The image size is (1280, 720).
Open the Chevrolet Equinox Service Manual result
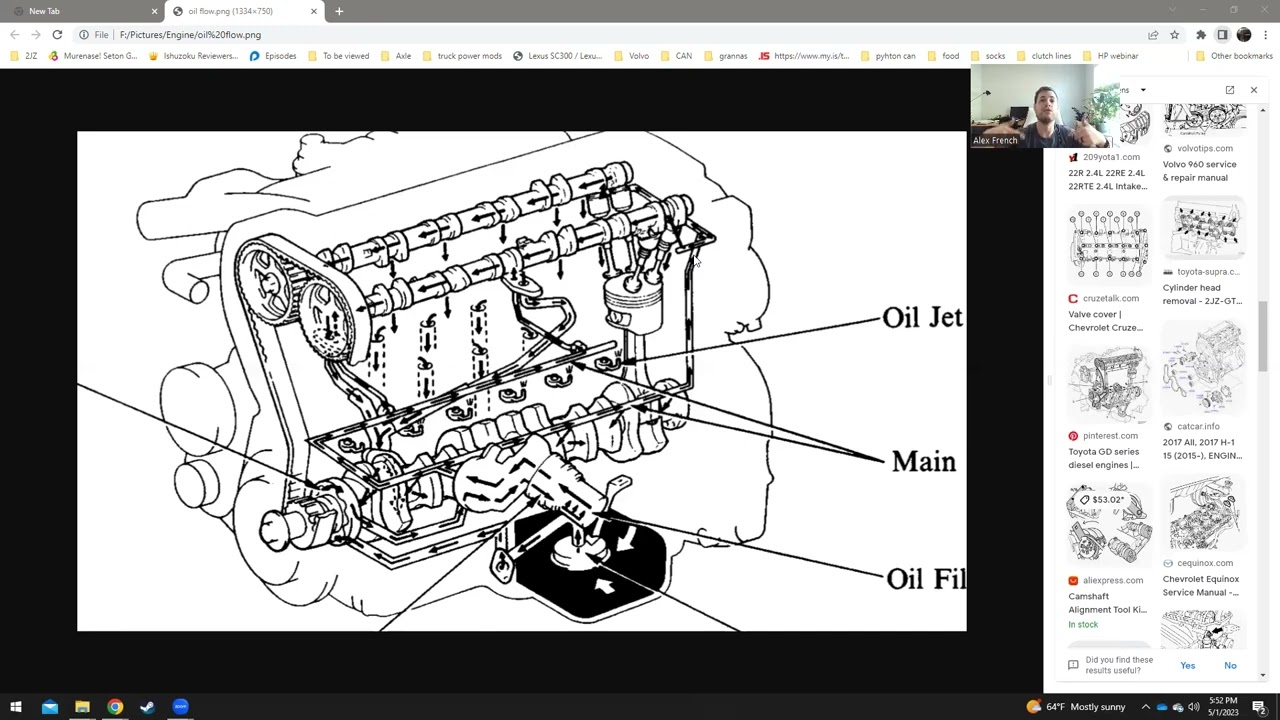pos(1204,537)
